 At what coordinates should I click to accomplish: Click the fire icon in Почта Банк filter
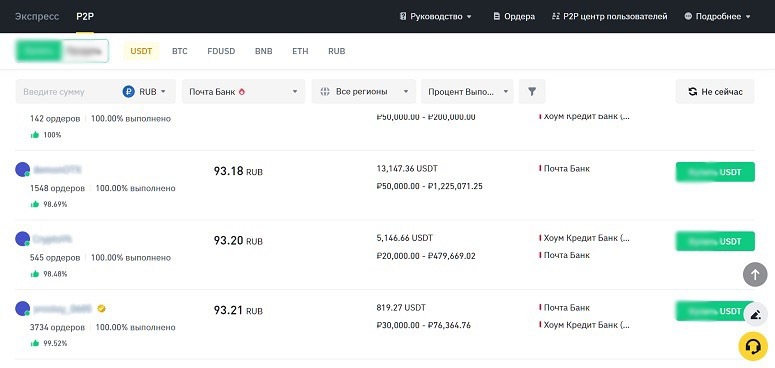click(x=242, y=92)
